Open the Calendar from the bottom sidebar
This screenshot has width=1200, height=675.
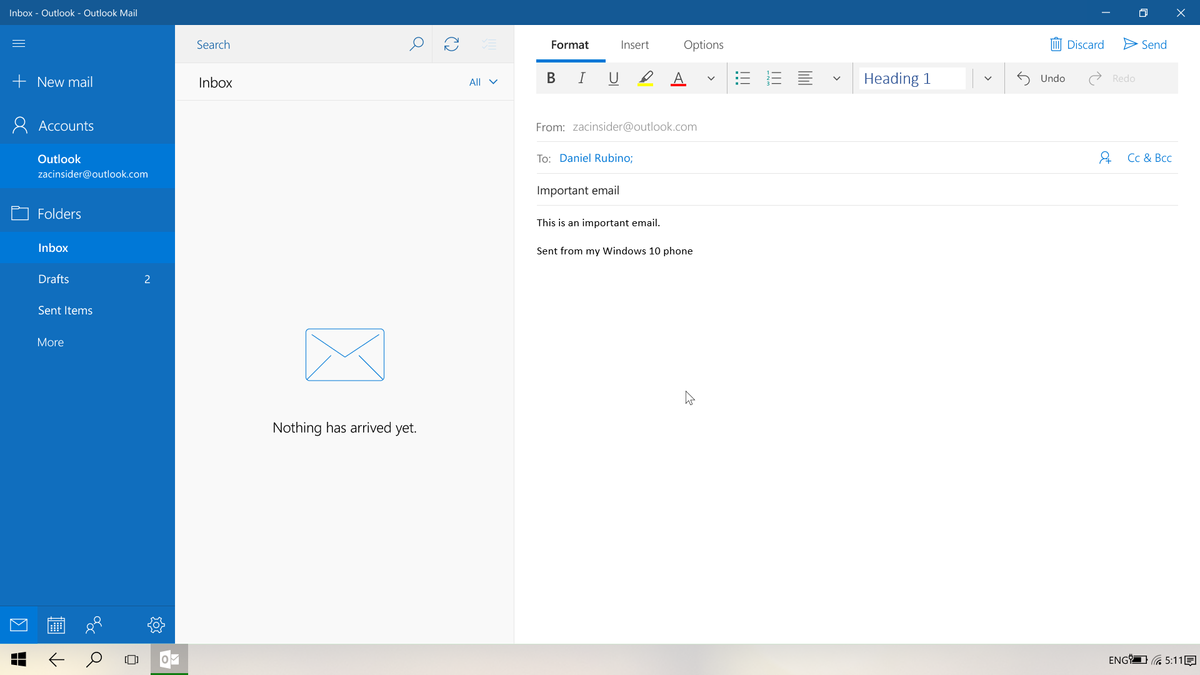point(55,624)
